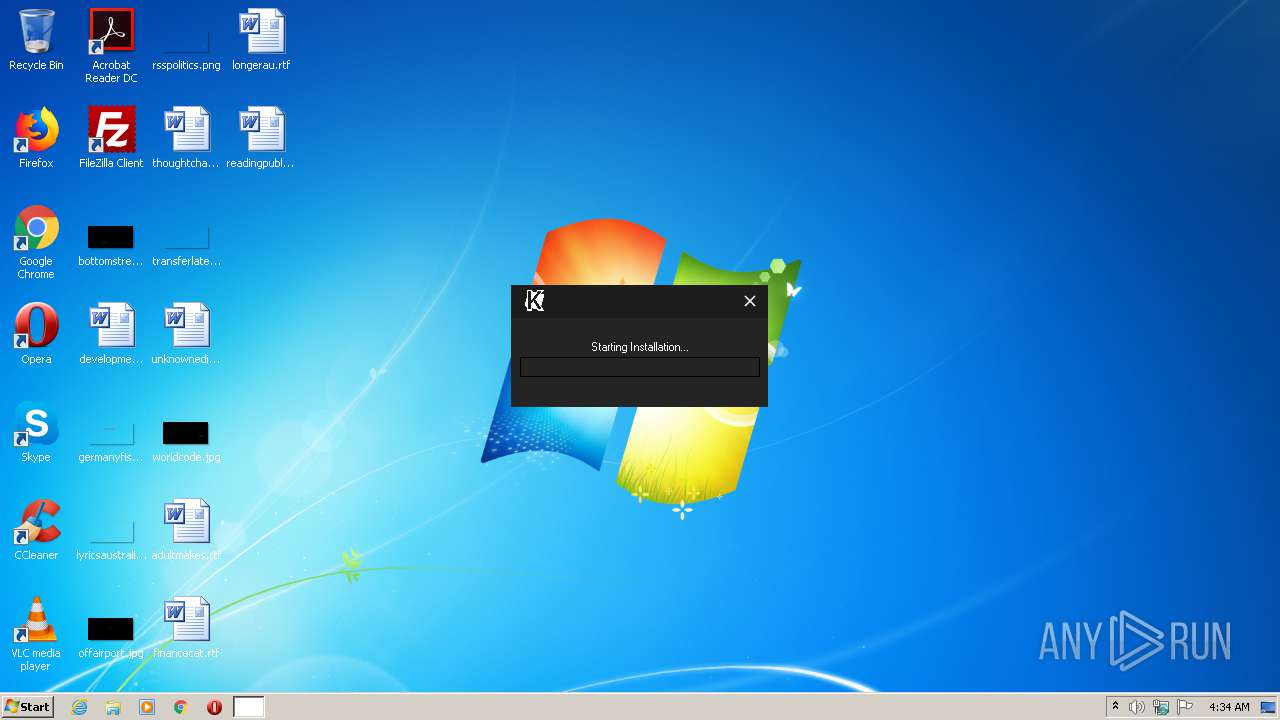Image resolution: width=1280 pixels, height=720 pixels.
Task: Open the CCleaner desktop shortcut
Action: pyautogui.click(x=36, y=530)
